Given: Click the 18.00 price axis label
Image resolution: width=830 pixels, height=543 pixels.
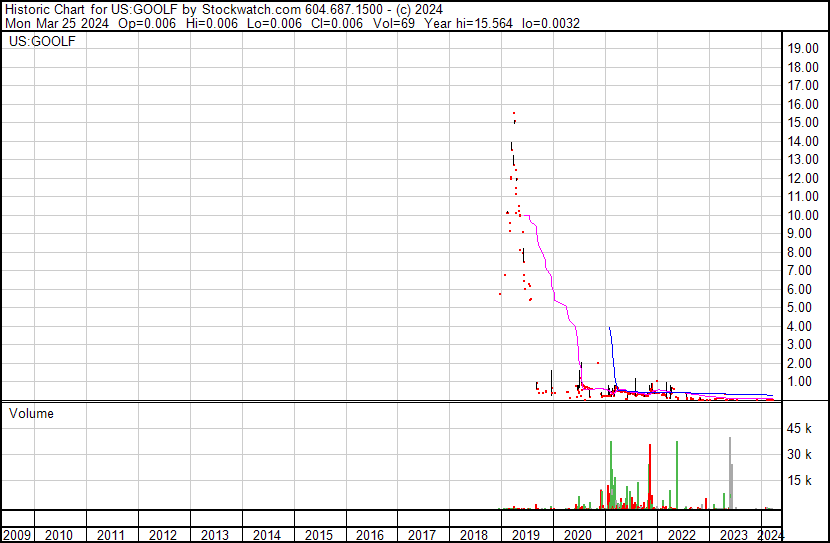Looking at the screenshot, I should tap(803, 67).
